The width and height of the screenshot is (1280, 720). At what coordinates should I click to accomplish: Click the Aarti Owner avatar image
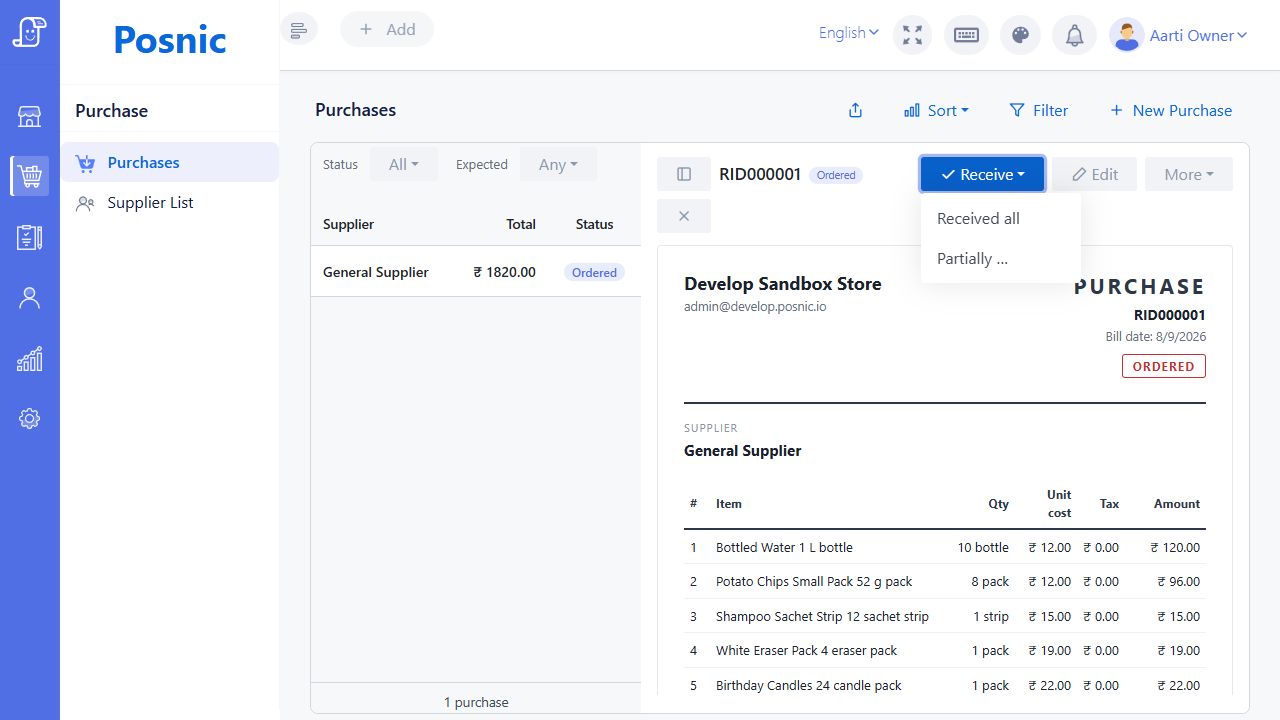pos(1127,35)
